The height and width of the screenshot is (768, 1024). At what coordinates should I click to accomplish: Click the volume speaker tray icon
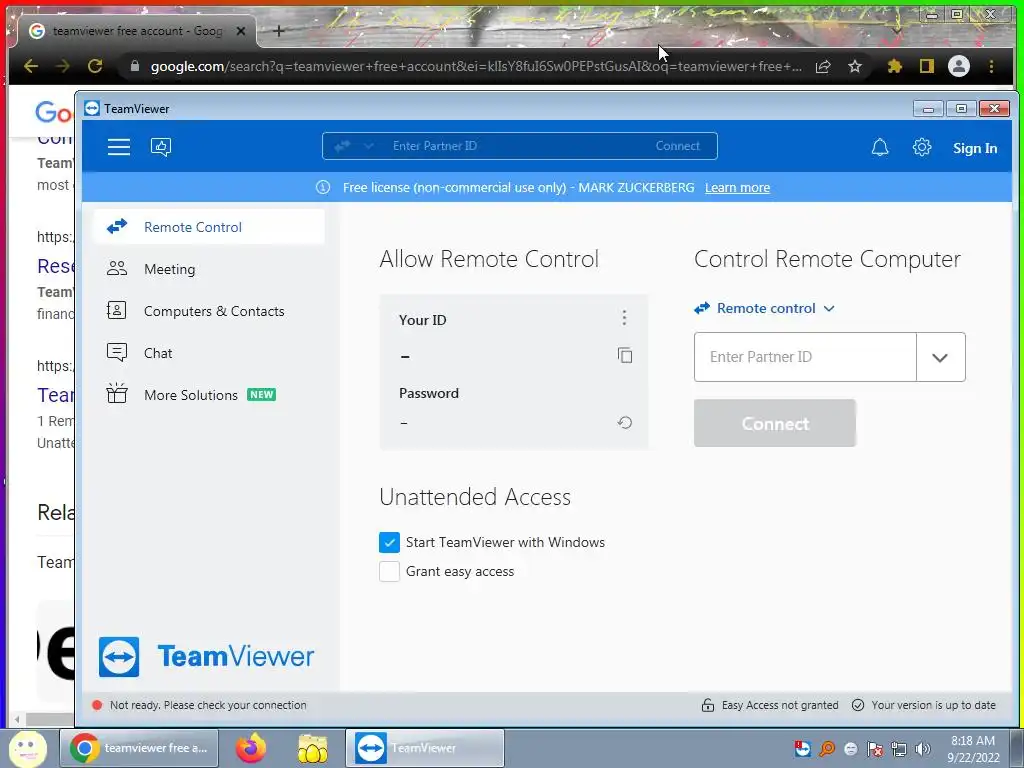[x=923, y=749]
